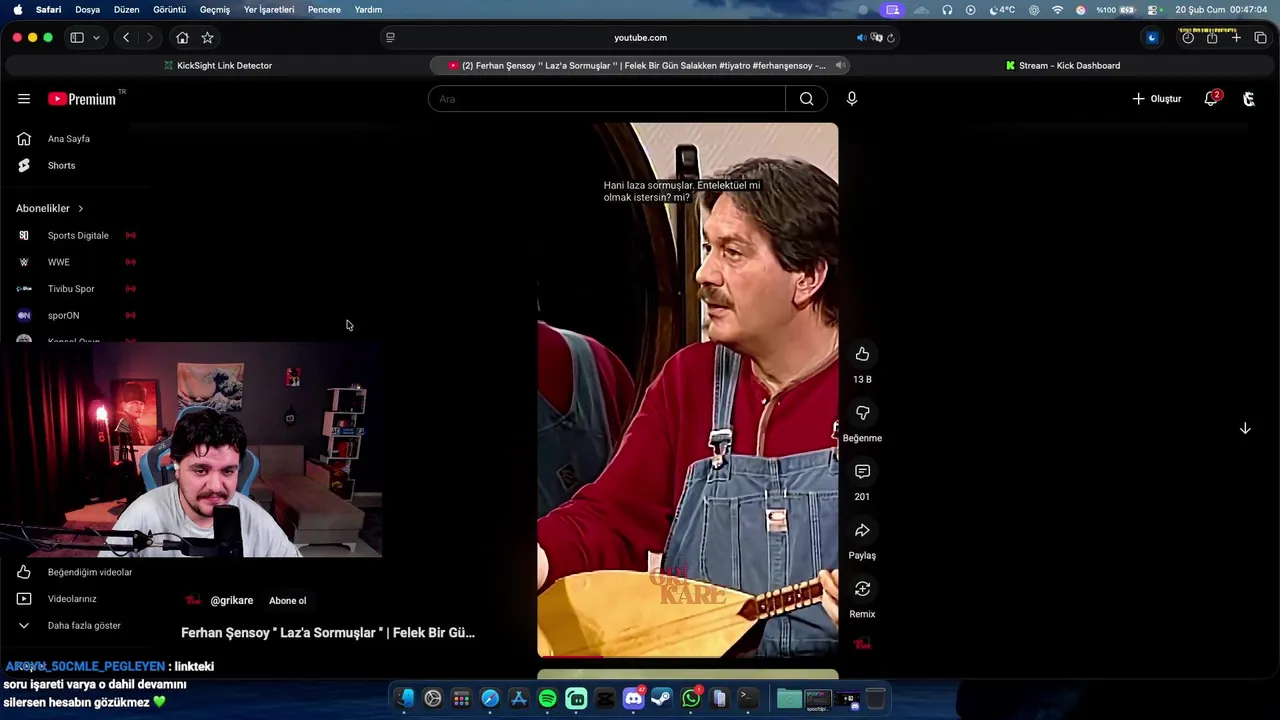Open Videolarınız in the sidebar

(70, 599)
